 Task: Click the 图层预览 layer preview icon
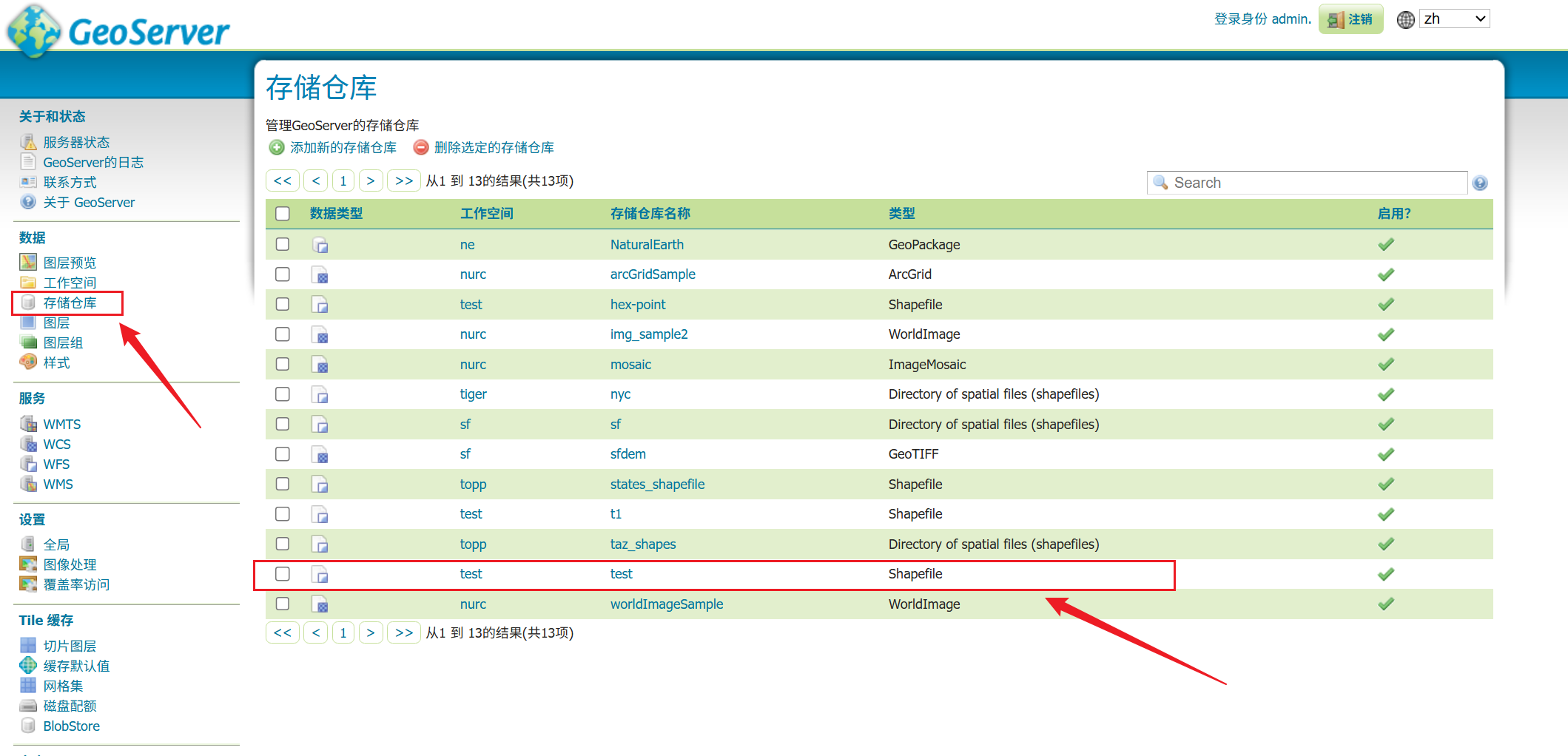(28, 262)
